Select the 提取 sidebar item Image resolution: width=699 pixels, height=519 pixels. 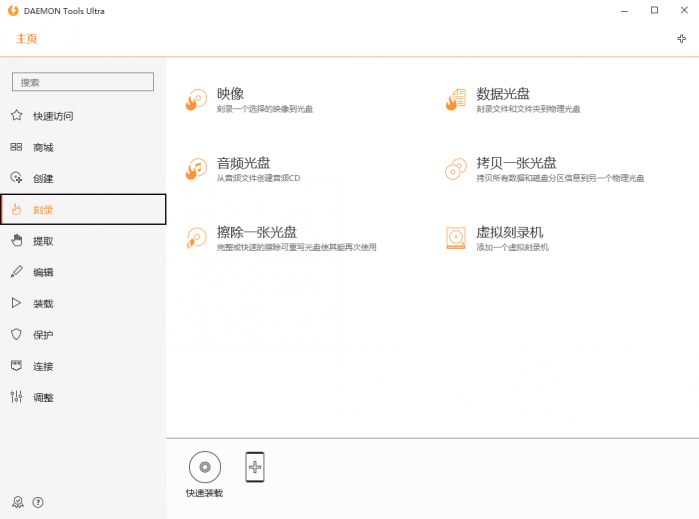click(83, 241)
